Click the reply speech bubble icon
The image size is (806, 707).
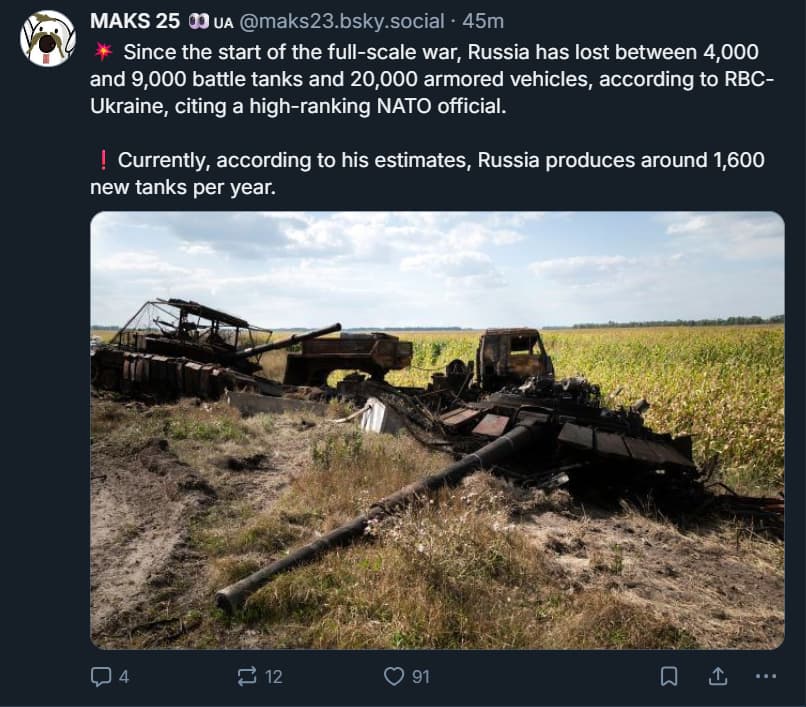click(x=101, y=677)
